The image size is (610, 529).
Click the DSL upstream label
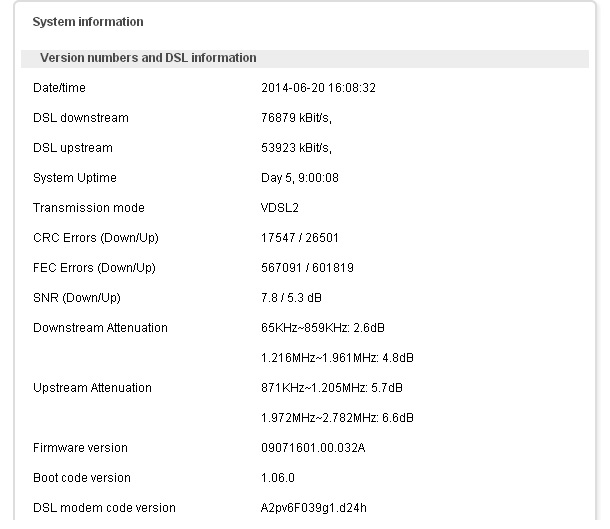pyautogui.click(x=73, y=148)
